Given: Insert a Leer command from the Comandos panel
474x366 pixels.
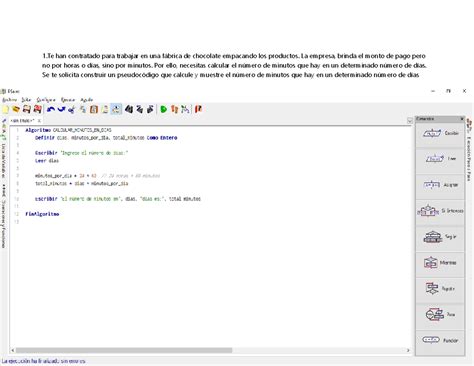Looking at the screenshot, I should [x=440, y=159].
